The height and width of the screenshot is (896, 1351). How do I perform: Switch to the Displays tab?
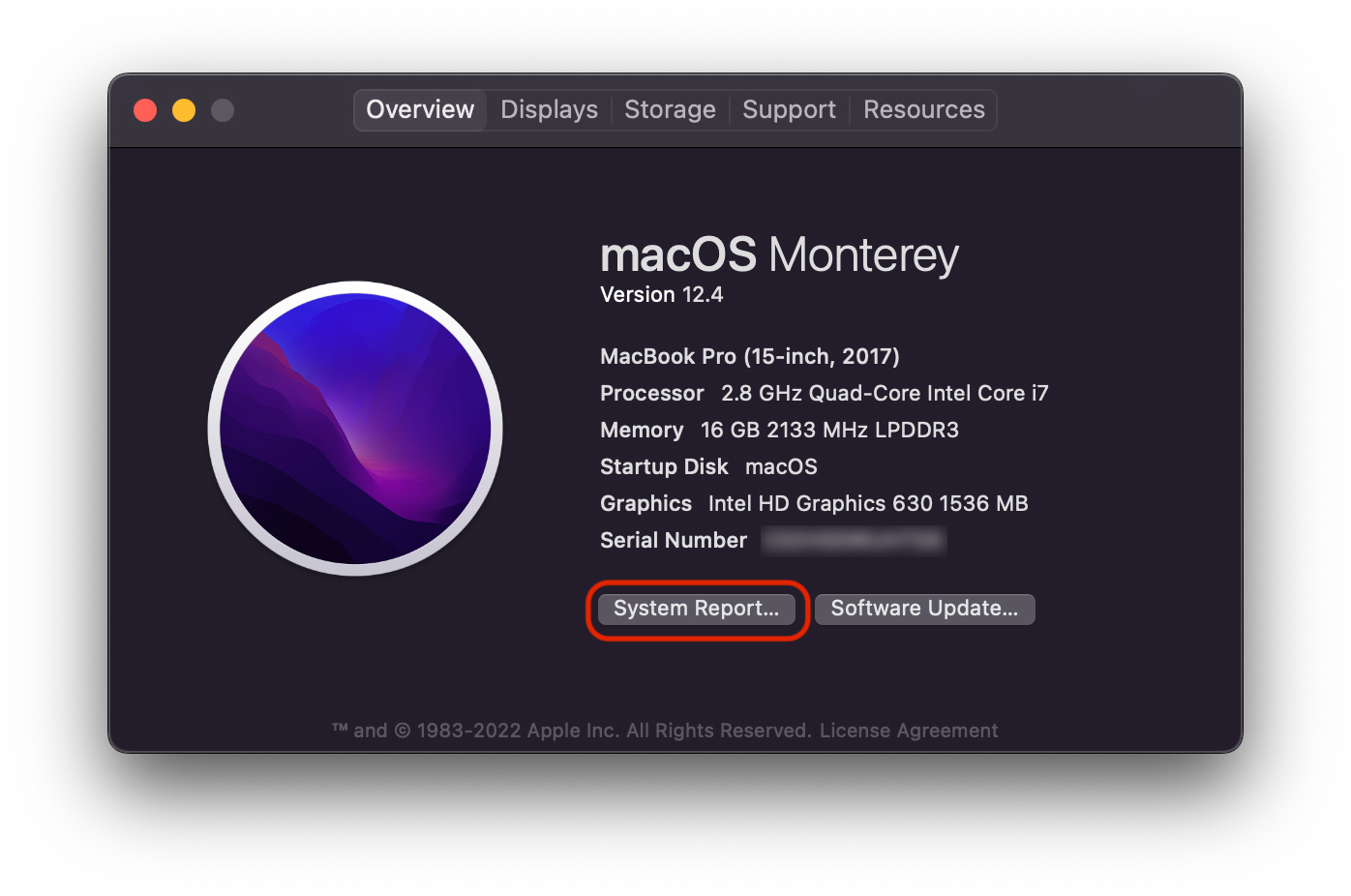[549, 110]
